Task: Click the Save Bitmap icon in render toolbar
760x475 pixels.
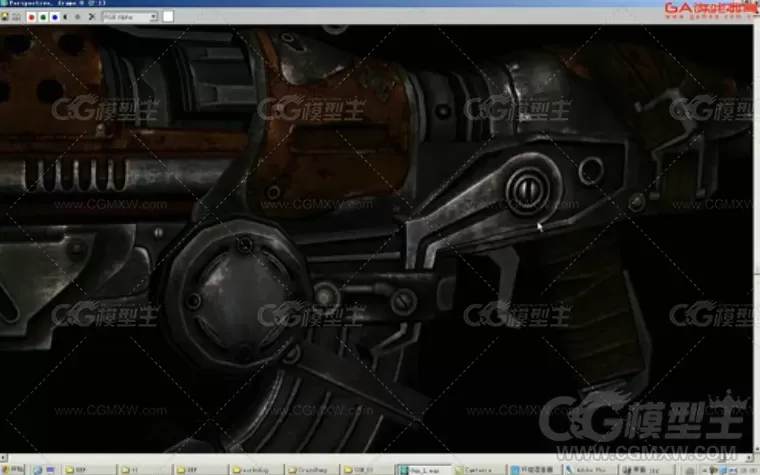Action: 5,17
